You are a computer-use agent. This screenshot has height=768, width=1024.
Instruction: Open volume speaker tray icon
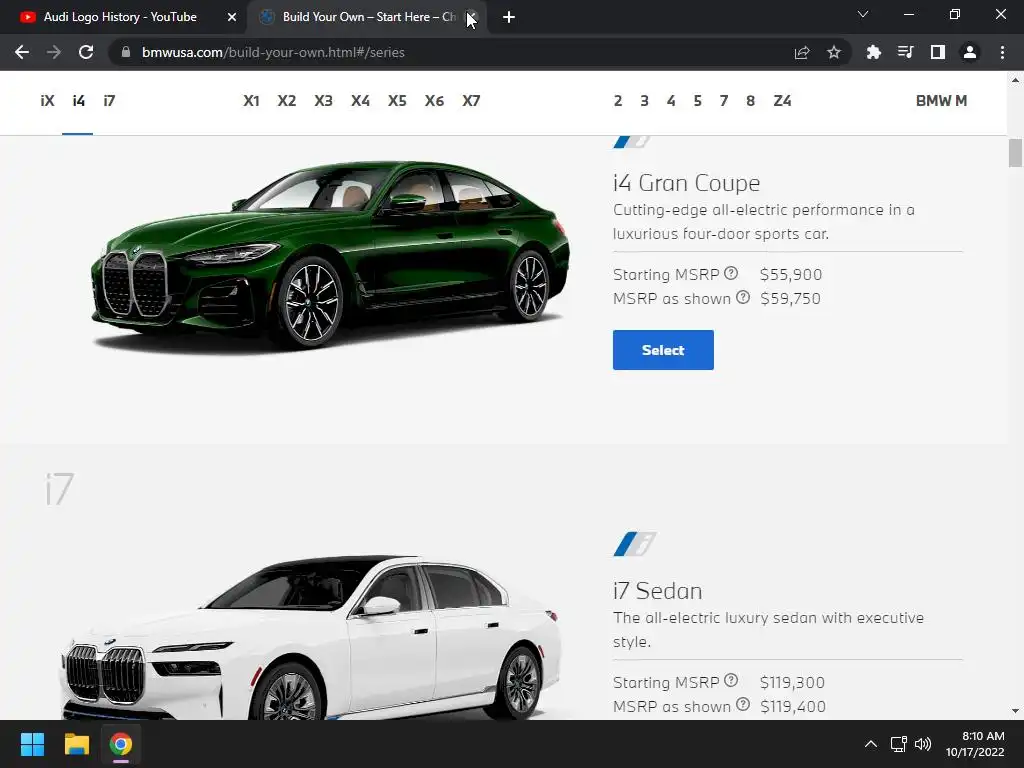(x=923, y=744)
